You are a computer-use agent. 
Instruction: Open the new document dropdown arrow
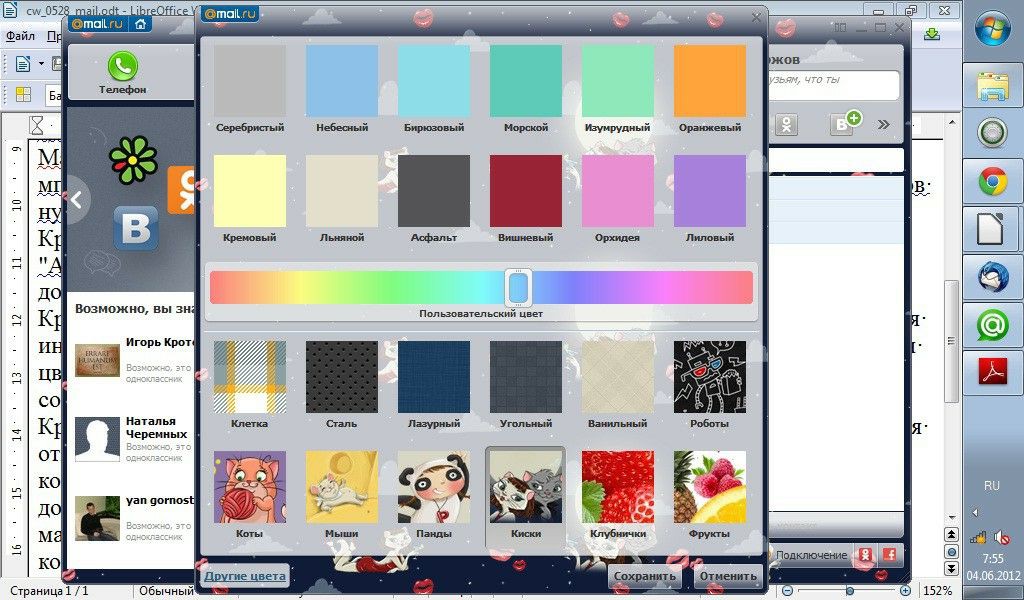pos(41,64)
